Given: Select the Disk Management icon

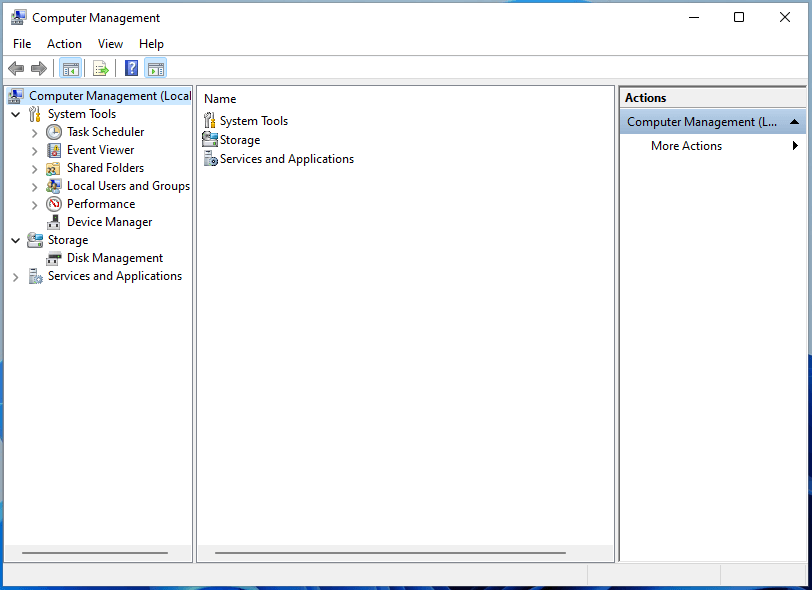Looking at the screenshot, I should point(55,257).
